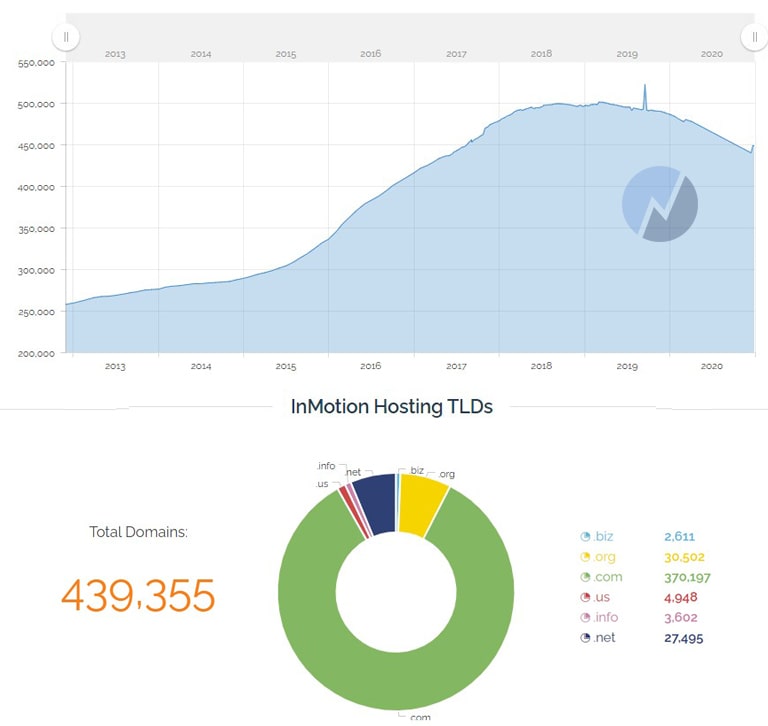The width and height of the screenshot is (768, 726).
Task: Click 2016 on the range selector bar
Action: pyautogui.click(x=370, y=54)
